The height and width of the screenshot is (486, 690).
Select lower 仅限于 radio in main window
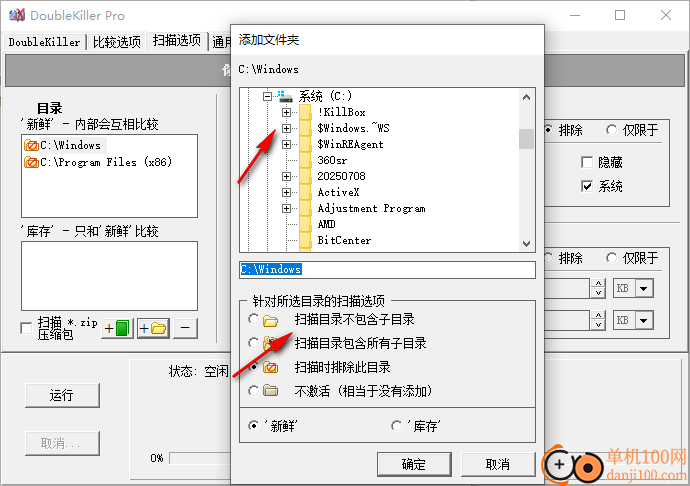611,258
